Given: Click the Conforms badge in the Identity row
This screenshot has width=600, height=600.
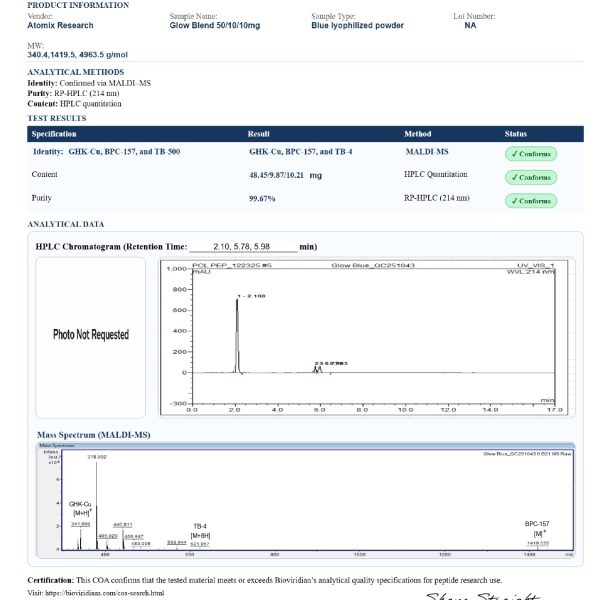Looking at the screenshot, I should tap(530, 153).
